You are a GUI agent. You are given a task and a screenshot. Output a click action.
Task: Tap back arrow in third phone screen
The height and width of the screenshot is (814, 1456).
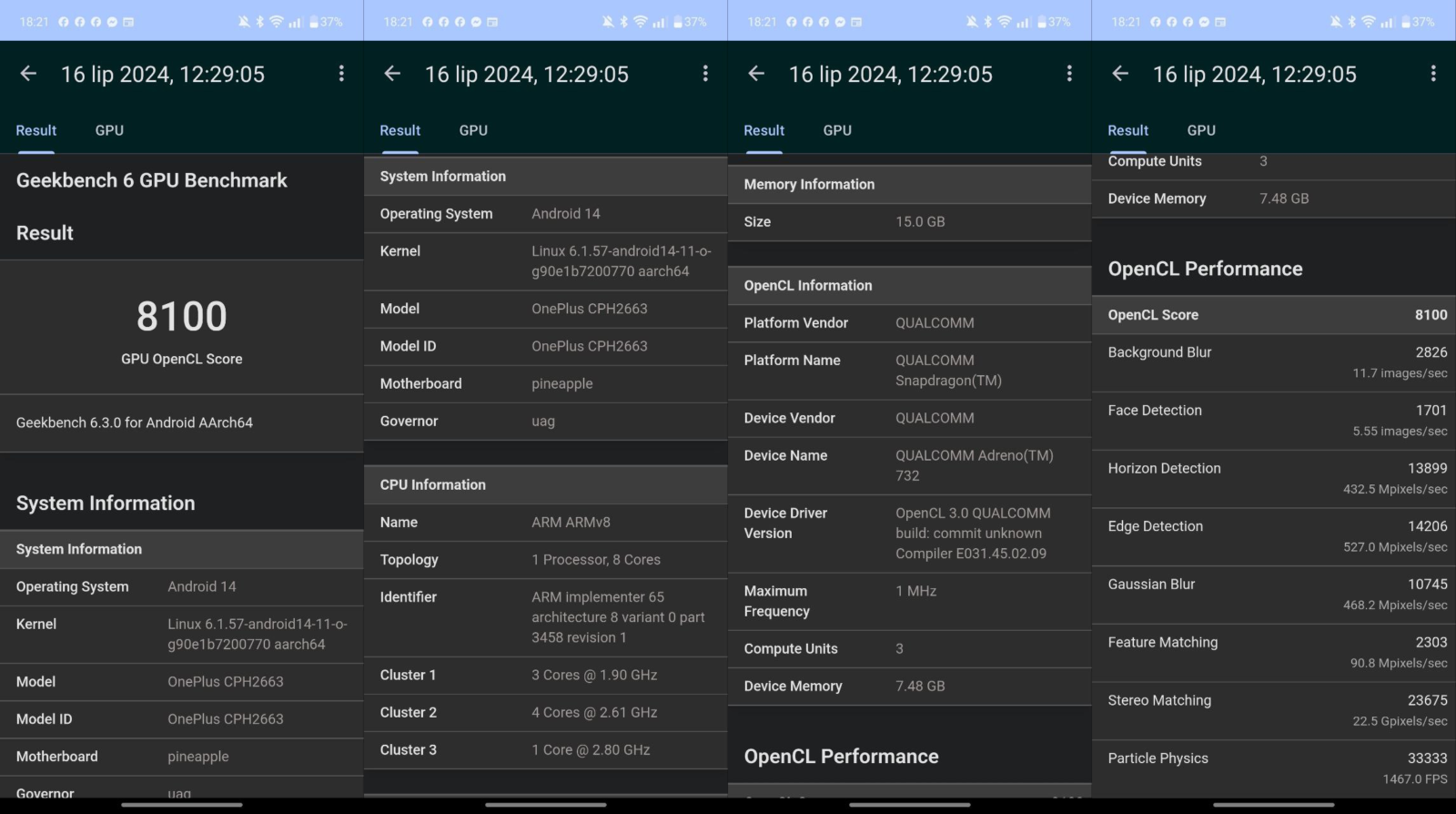point(756,74)
